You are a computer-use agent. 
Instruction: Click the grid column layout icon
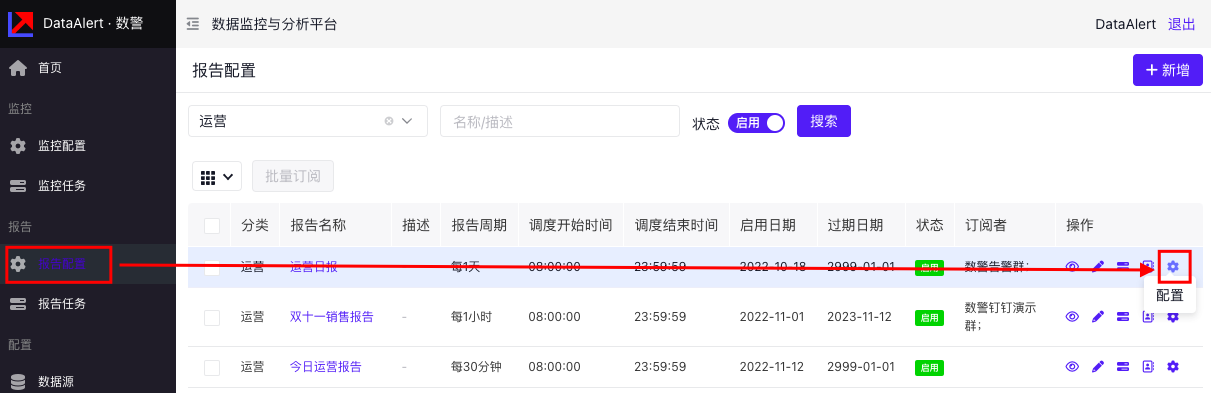(208, 177)
